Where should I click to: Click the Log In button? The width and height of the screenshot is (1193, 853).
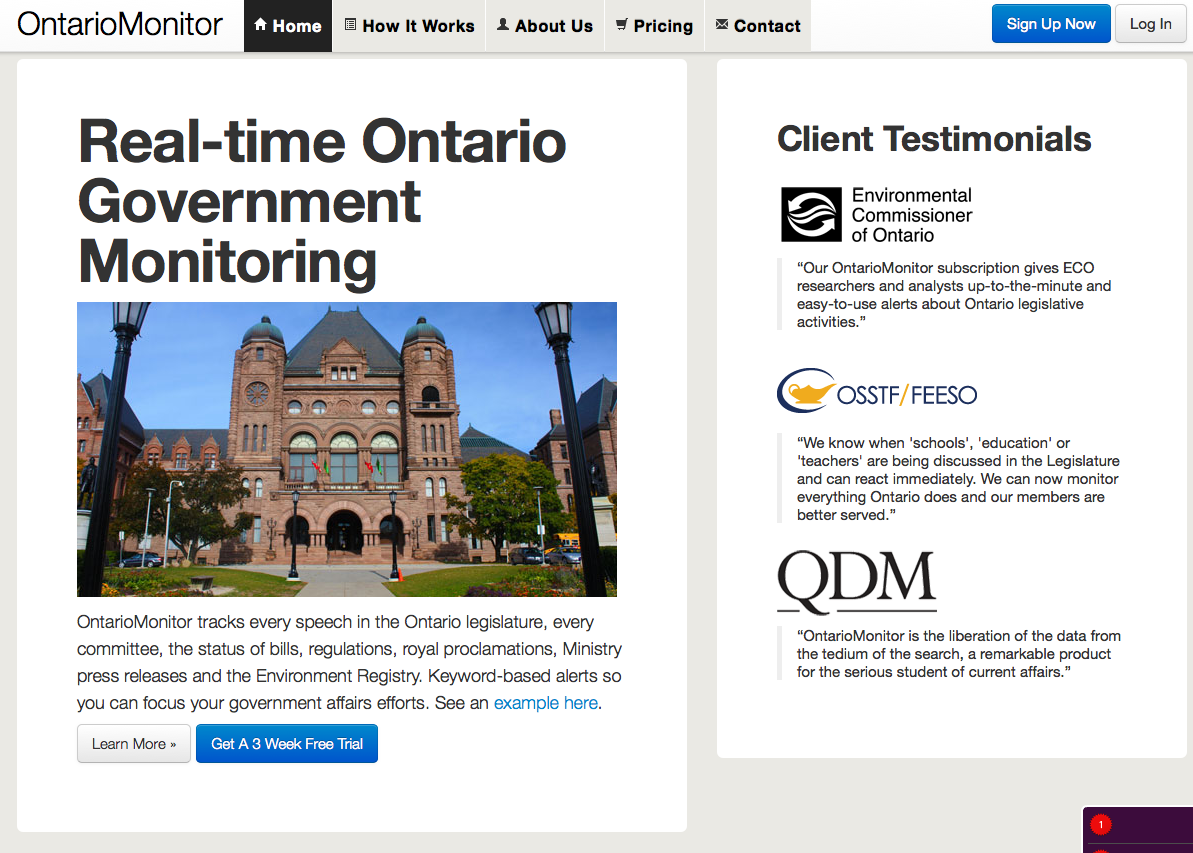coord(1150,24)
